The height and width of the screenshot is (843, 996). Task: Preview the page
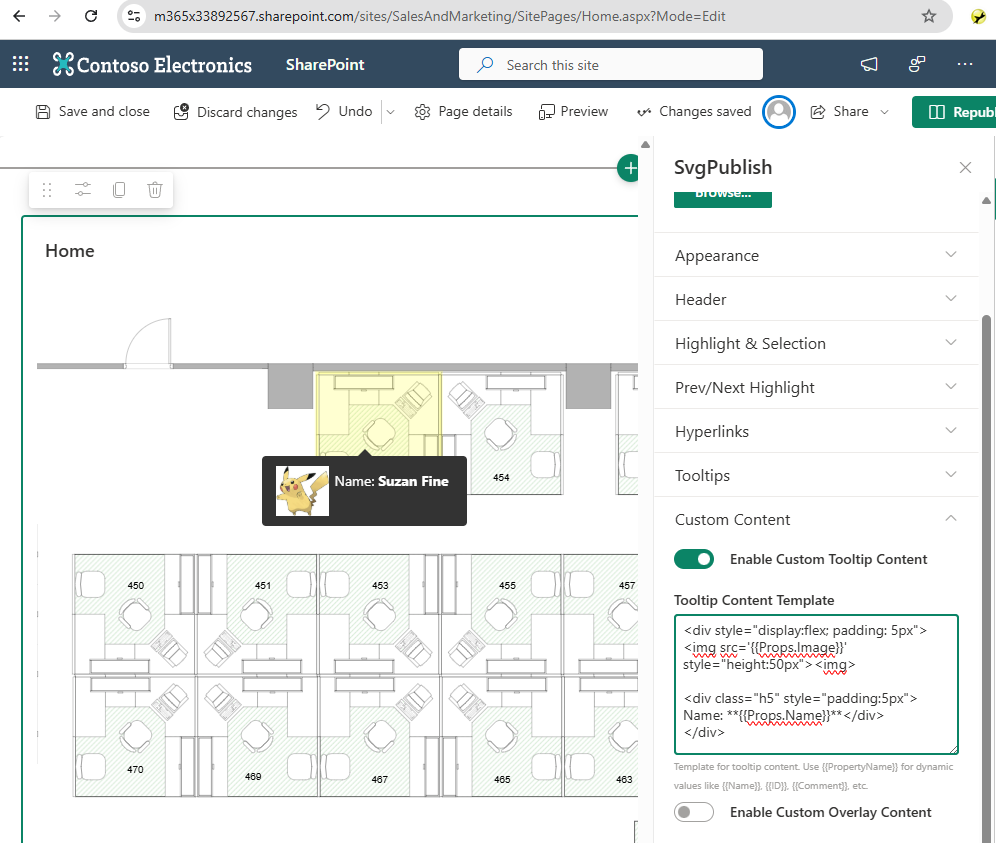pyautogui.click(x=573, y=112)
